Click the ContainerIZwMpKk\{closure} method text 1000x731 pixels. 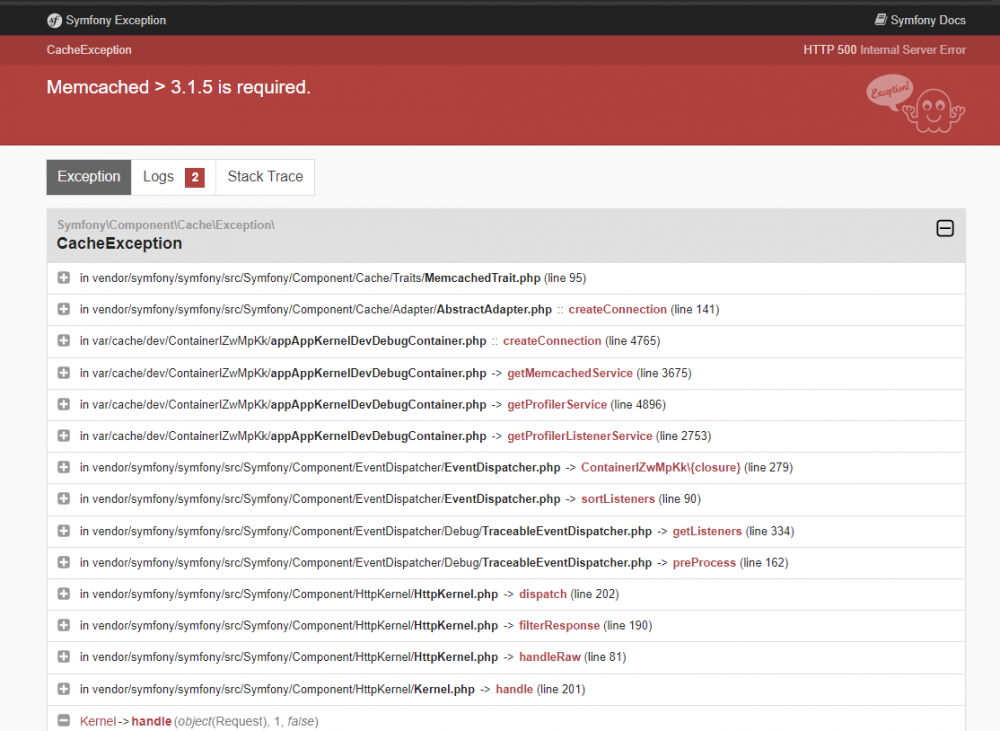(661, 468)
